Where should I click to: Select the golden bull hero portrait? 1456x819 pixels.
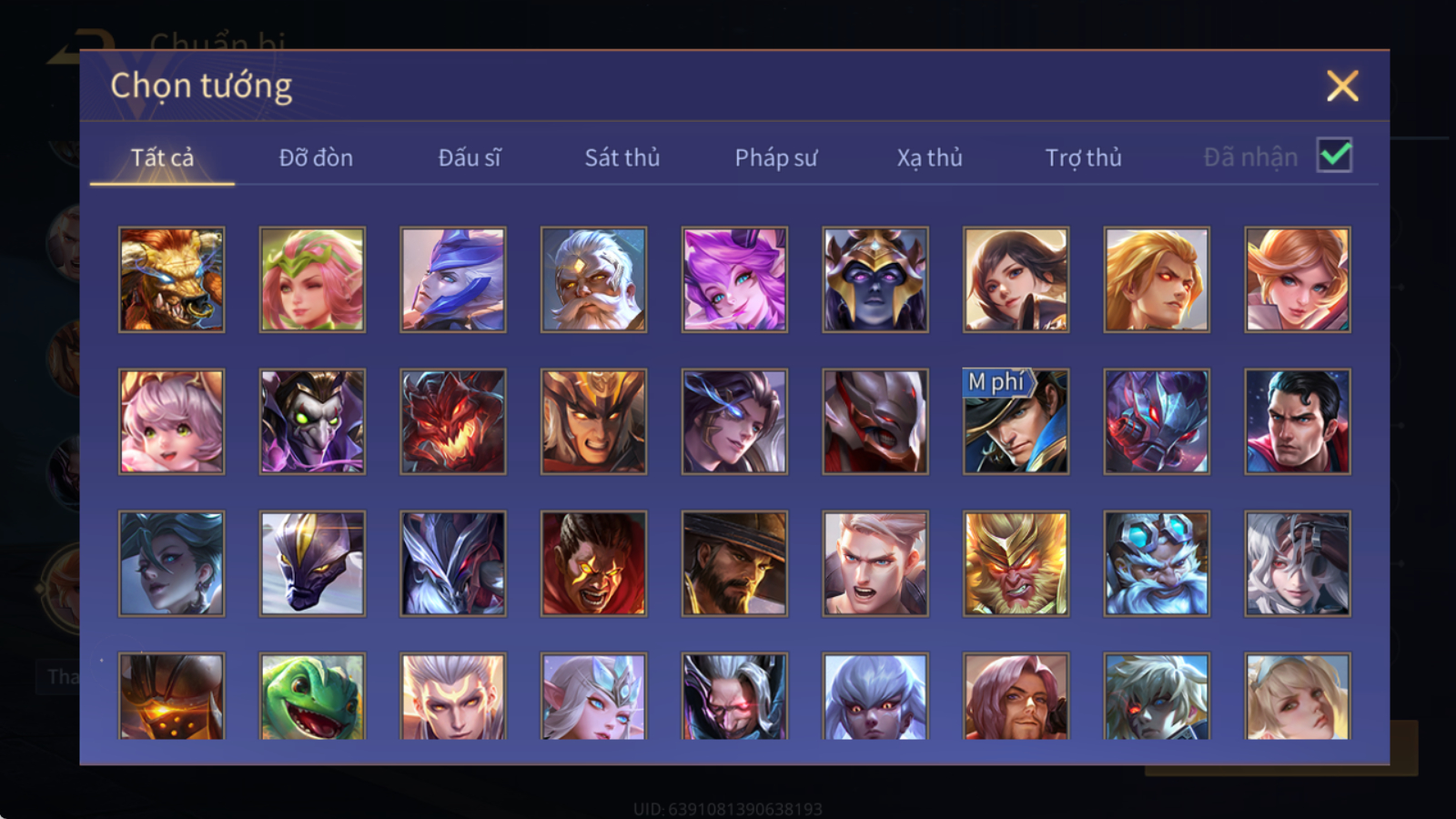tap(171, 279)
